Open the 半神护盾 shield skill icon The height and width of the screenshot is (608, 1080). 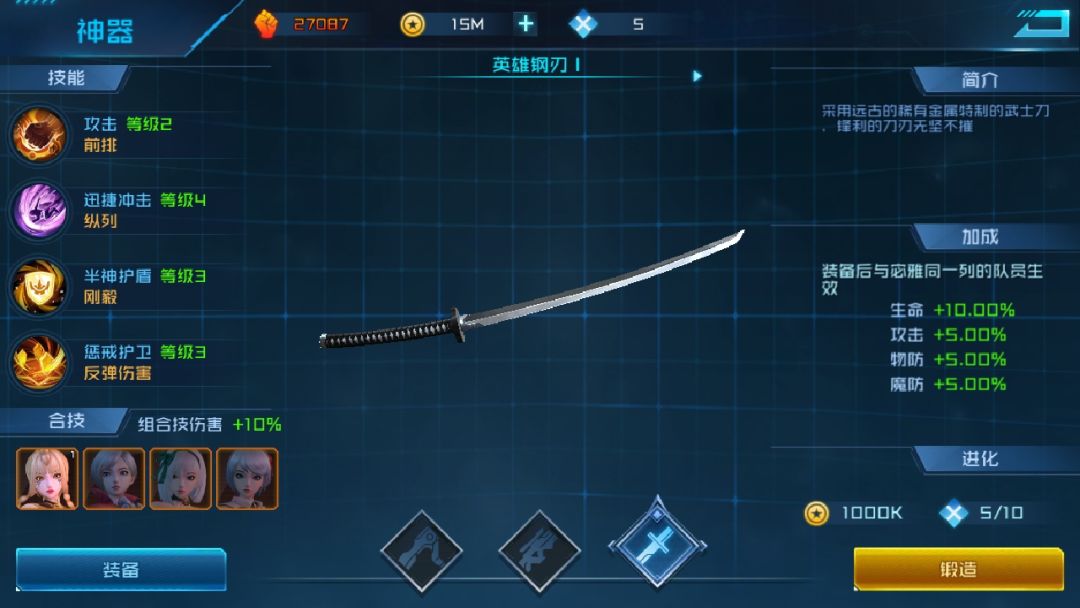point(39,286)
